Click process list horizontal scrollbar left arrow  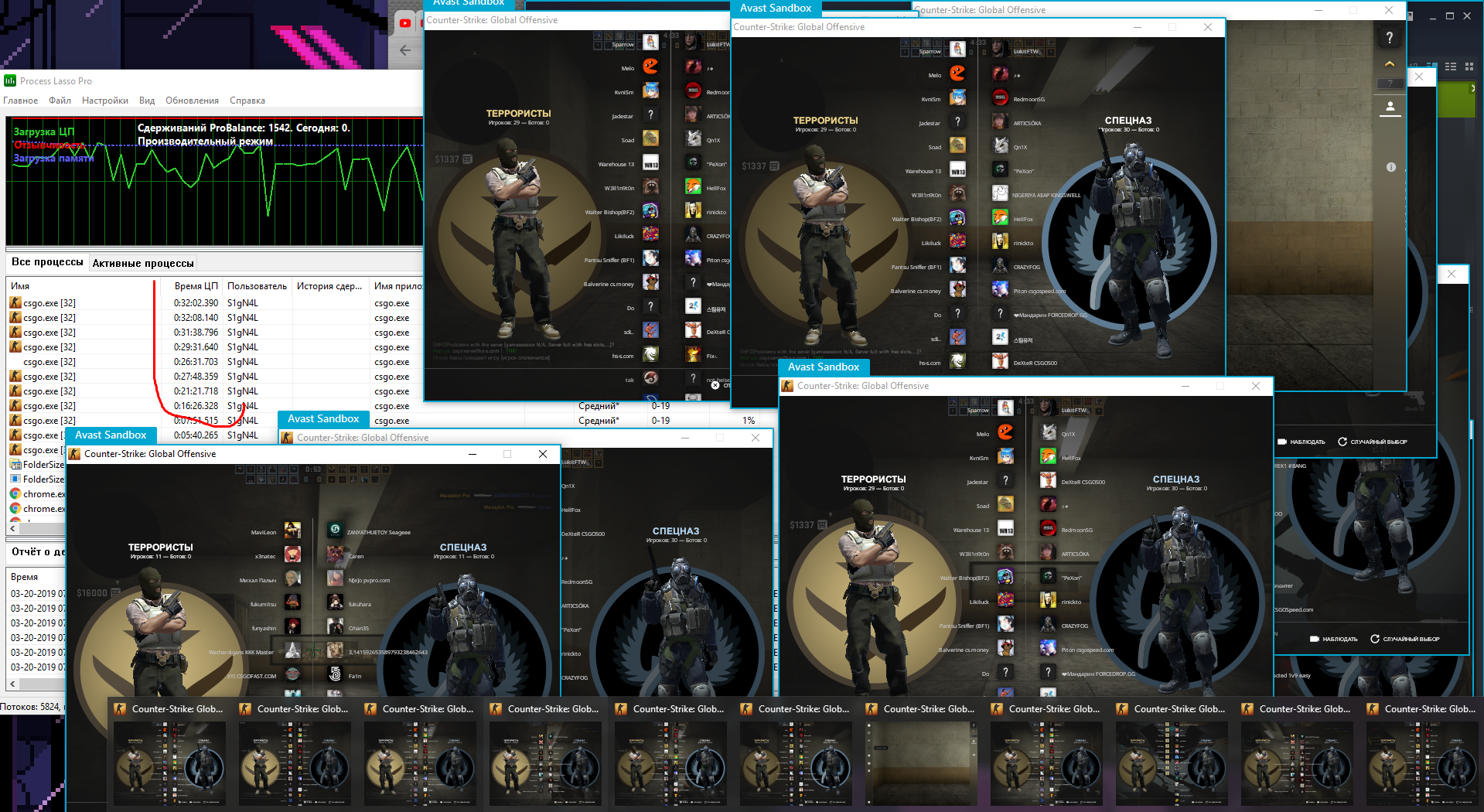[12, 528]
